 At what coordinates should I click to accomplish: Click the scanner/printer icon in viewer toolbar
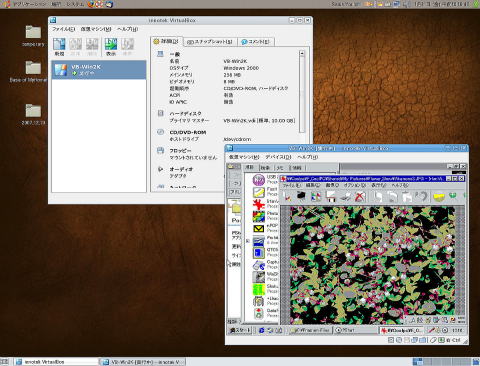click(x=345, y=197)
